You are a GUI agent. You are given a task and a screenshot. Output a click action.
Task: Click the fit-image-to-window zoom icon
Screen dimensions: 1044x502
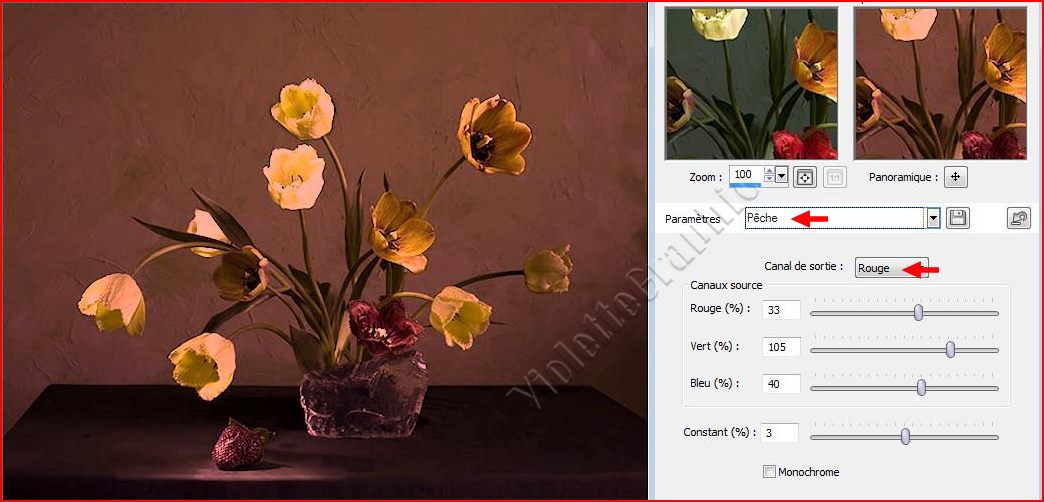(x=804, y=177)
